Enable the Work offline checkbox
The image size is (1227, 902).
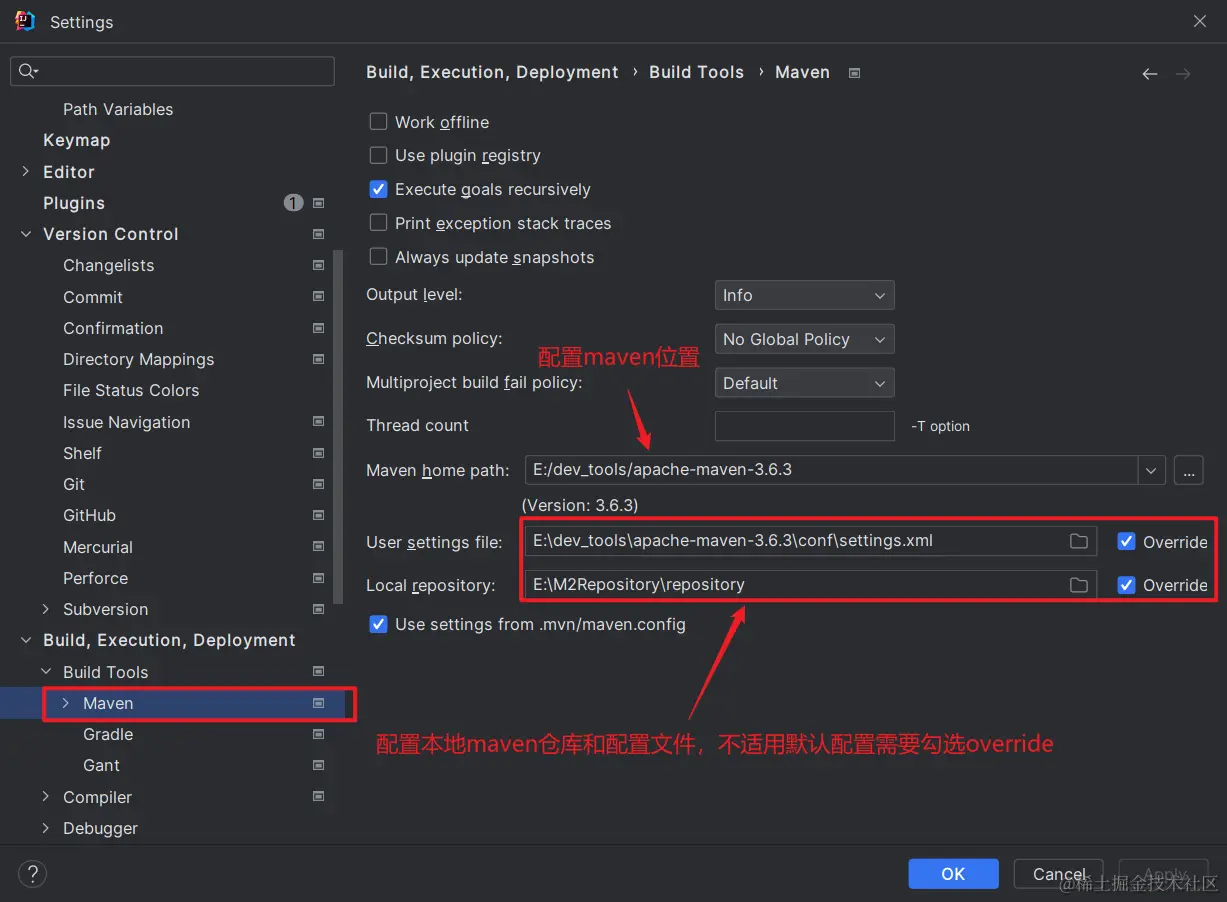pos(378,122)
